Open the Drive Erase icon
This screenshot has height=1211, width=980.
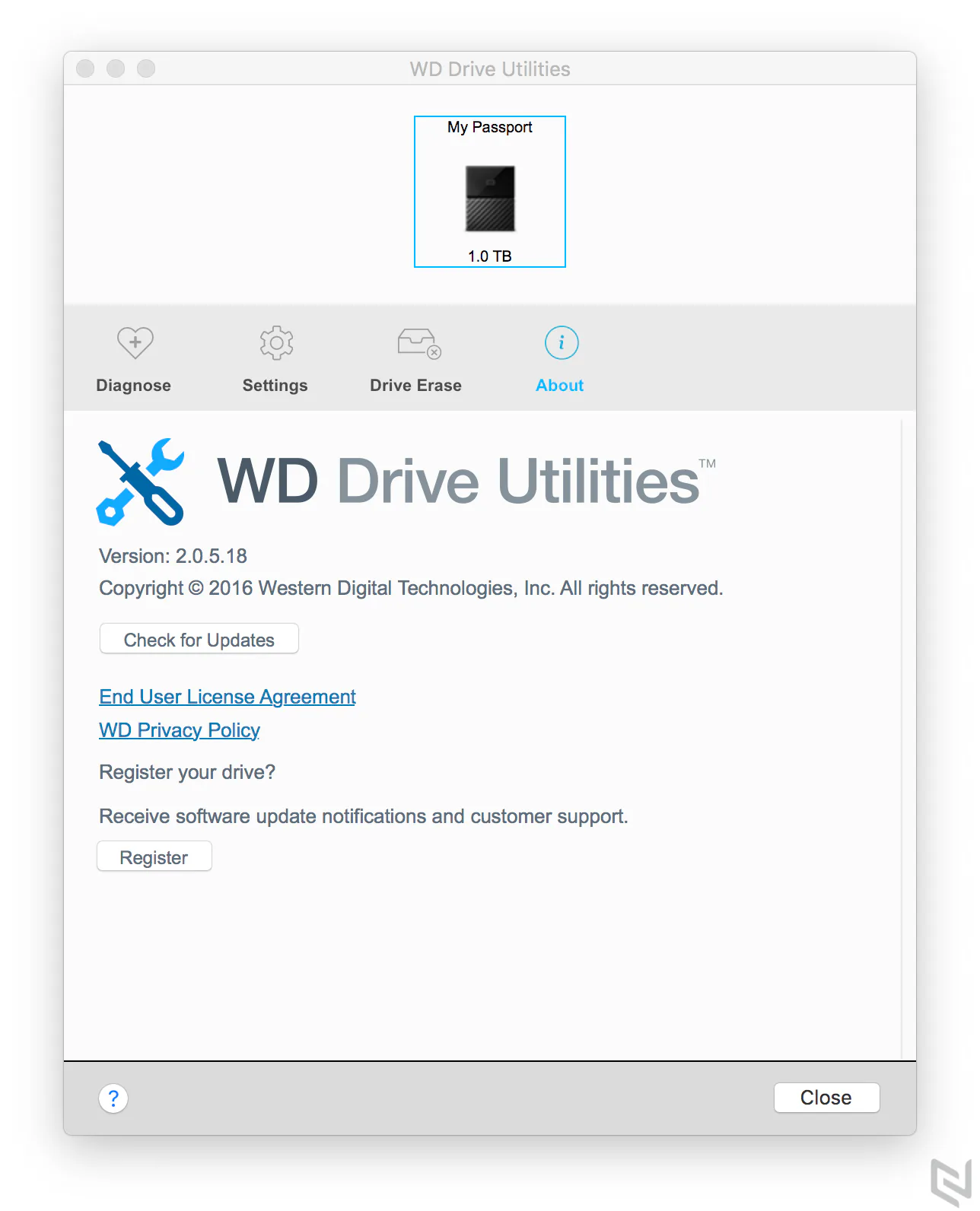pos(419,343)
